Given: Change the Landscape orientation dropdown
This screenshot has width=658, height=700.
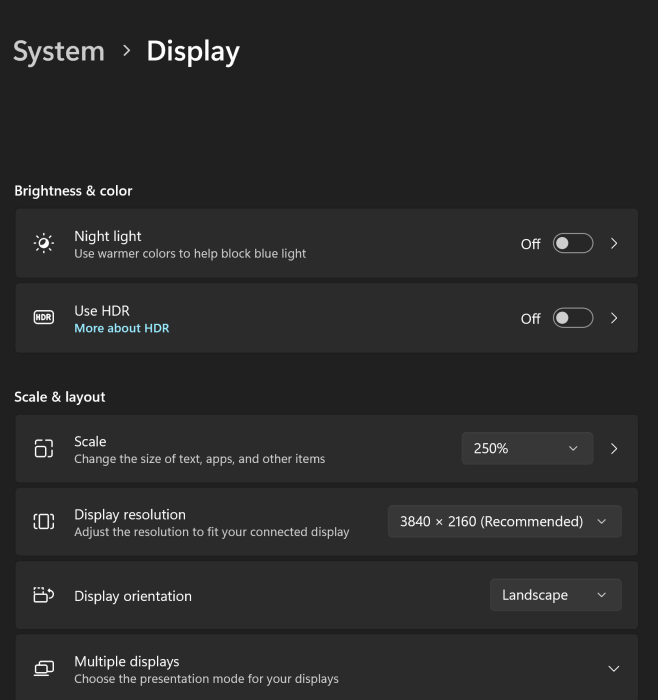Looking at the screenshot, I should tap(555, 595).
